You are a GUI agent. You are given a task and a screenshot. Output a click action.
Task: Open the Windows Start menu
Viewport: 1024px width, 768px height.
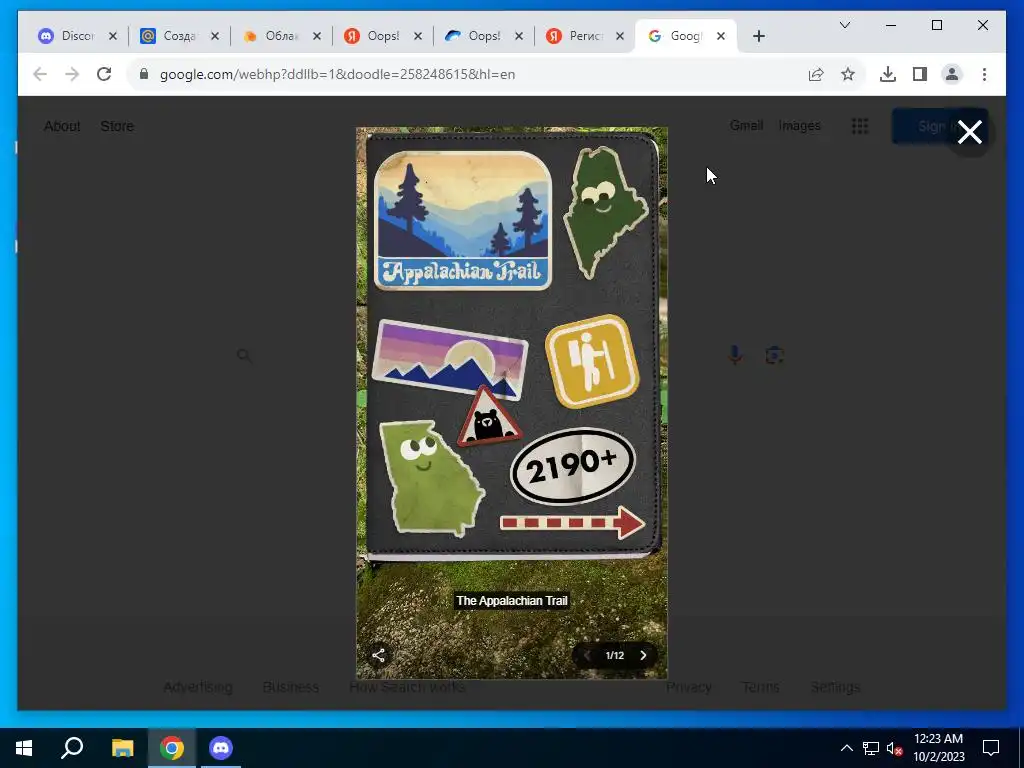pyautogui.click(x=24, y=748)
